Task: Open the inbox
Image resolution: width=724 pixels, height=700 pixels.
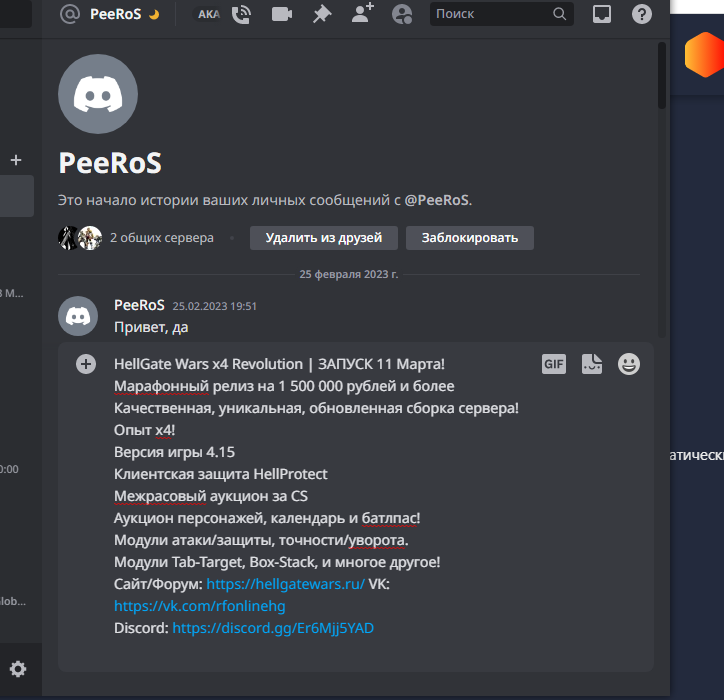Action: pos(602,14)
